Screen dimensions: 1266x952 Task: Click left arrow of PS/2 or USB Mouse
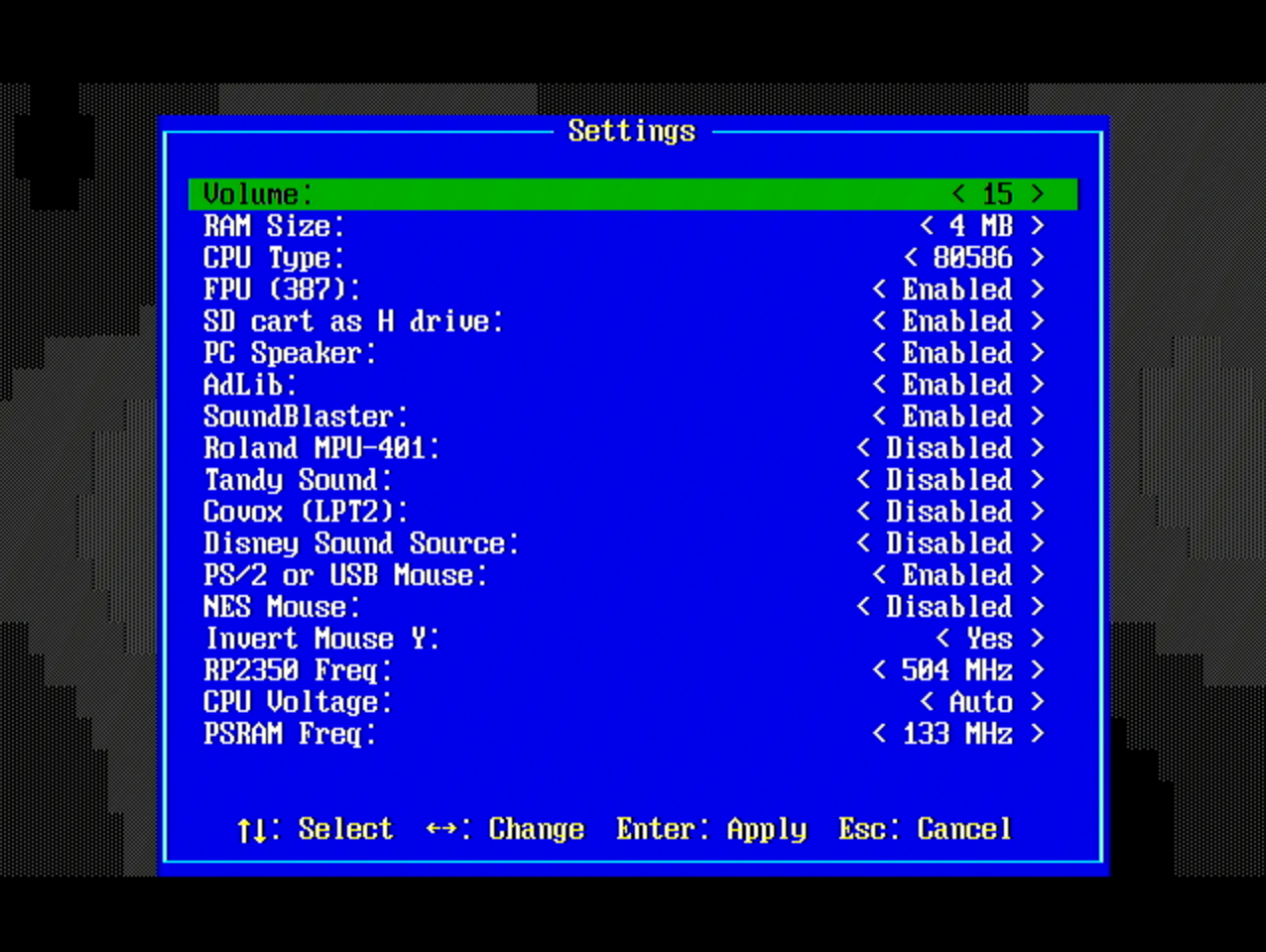pos(879,575)
